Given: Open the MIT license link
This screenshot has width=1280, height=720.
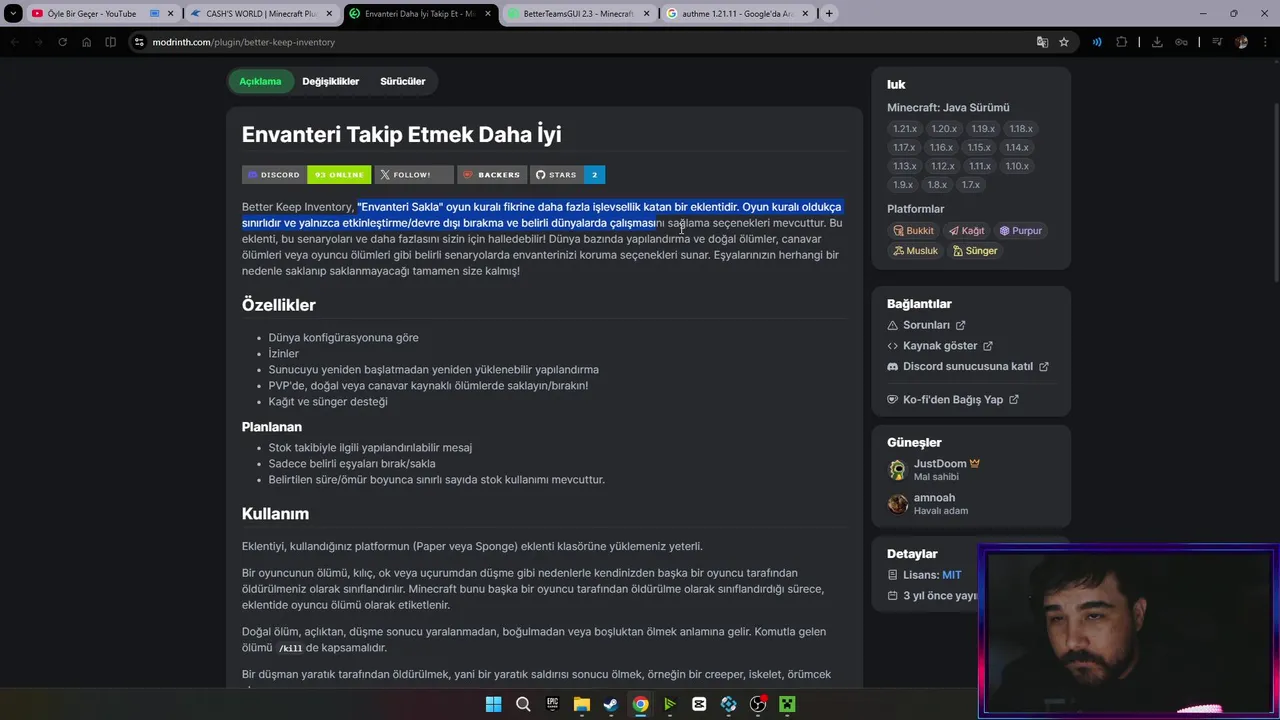Looking at the screenshot, I should click(951, 575).
